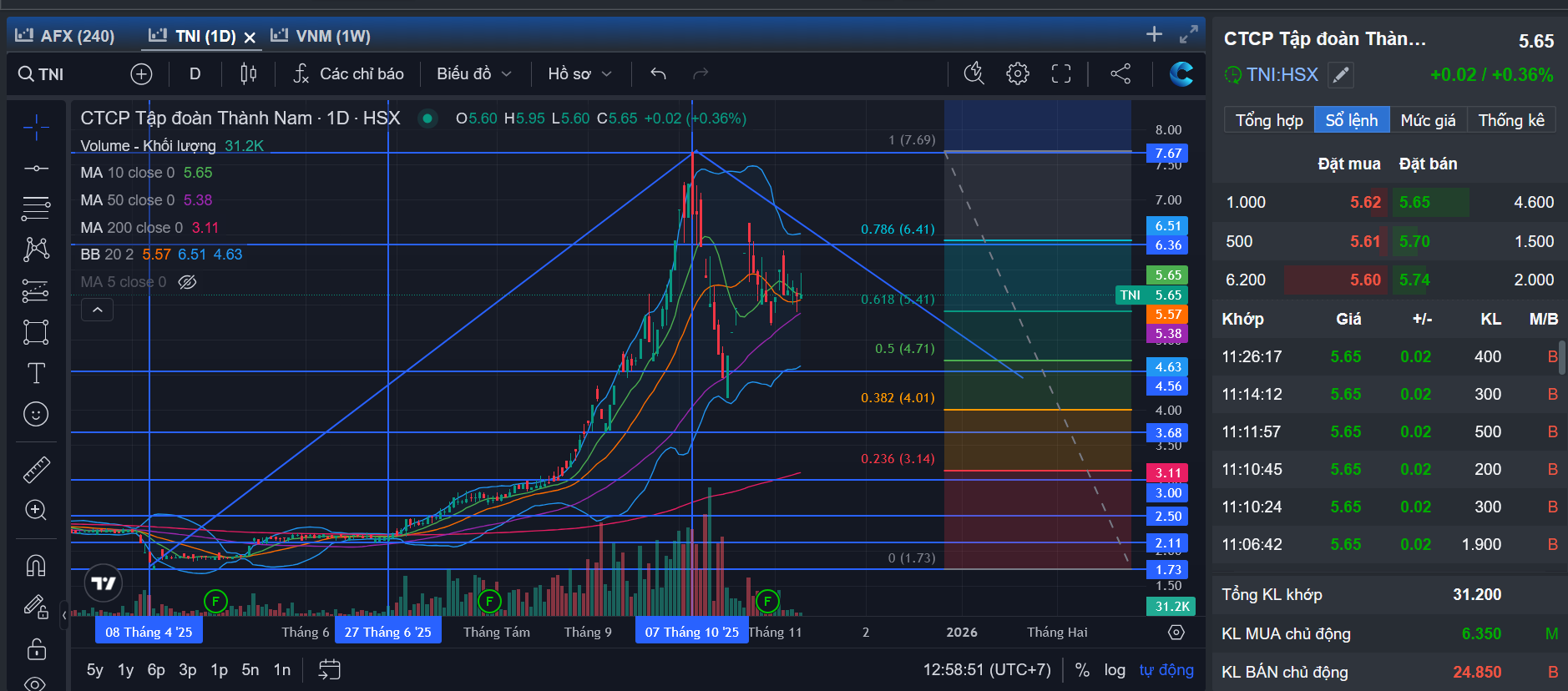Image resolution: width=1568 pixels, height=691 pixels.
Task: Open the quick search lightning icon
Action: pos(974,74)
